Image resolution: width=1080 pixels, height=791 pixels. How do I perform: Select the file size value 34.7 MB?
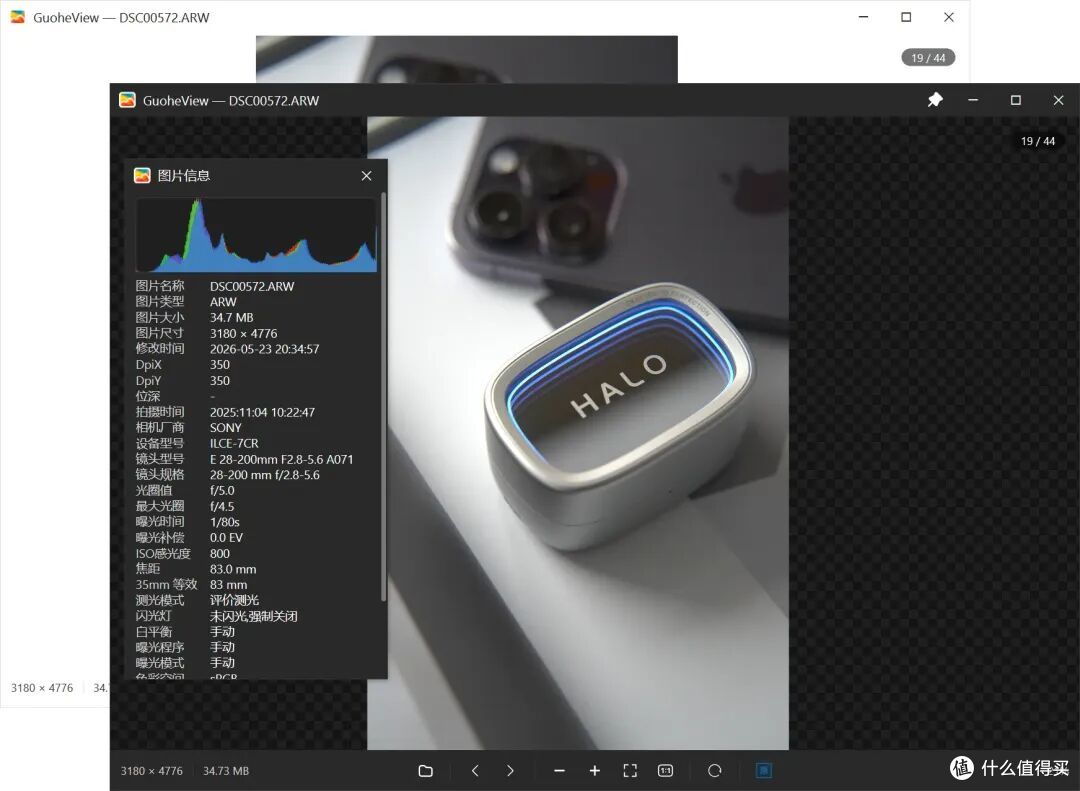tap(231, 318)
